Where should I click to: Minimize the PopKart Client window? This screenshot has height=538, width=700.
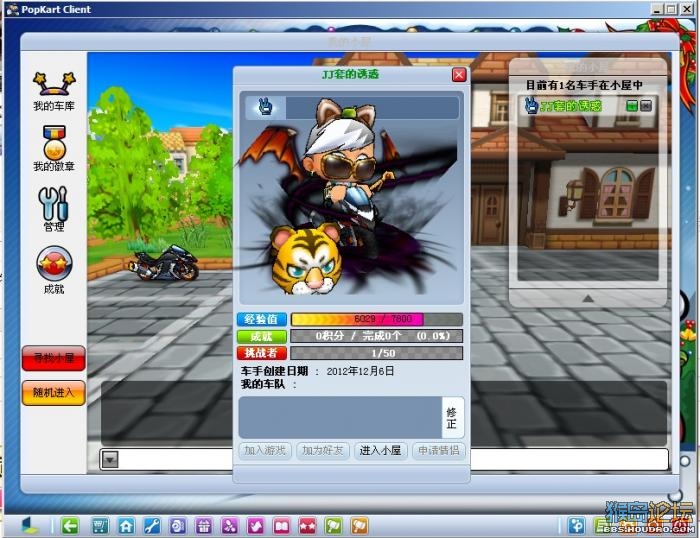656,9
